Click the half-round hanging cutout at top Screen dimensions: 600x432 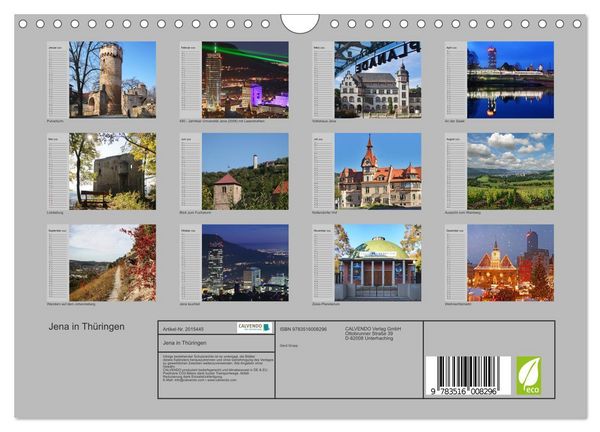tap(300, 23)
